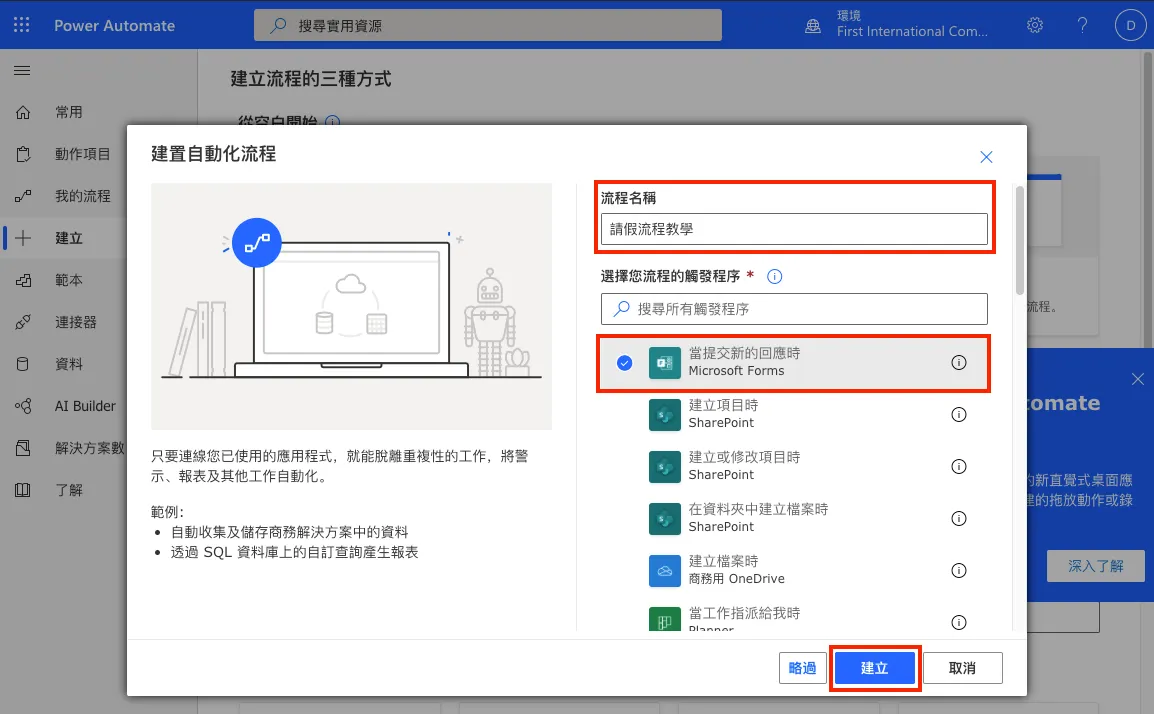Collapse the left navigation hamburger menu
The width and height of the screenshot is (1154, 714).
(22, 71)
